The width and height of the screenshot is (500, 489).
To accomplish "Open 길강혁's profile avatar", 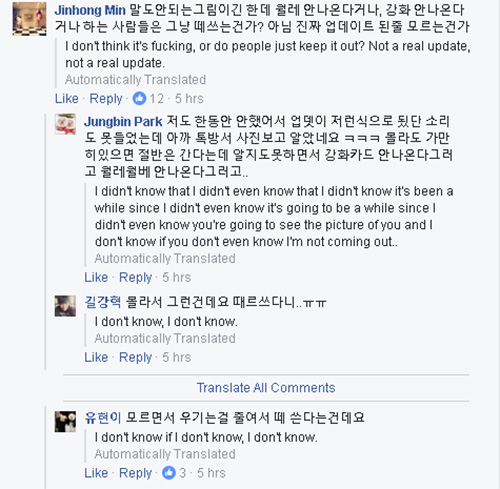I will pyautogui.click(x=65, y=306).
